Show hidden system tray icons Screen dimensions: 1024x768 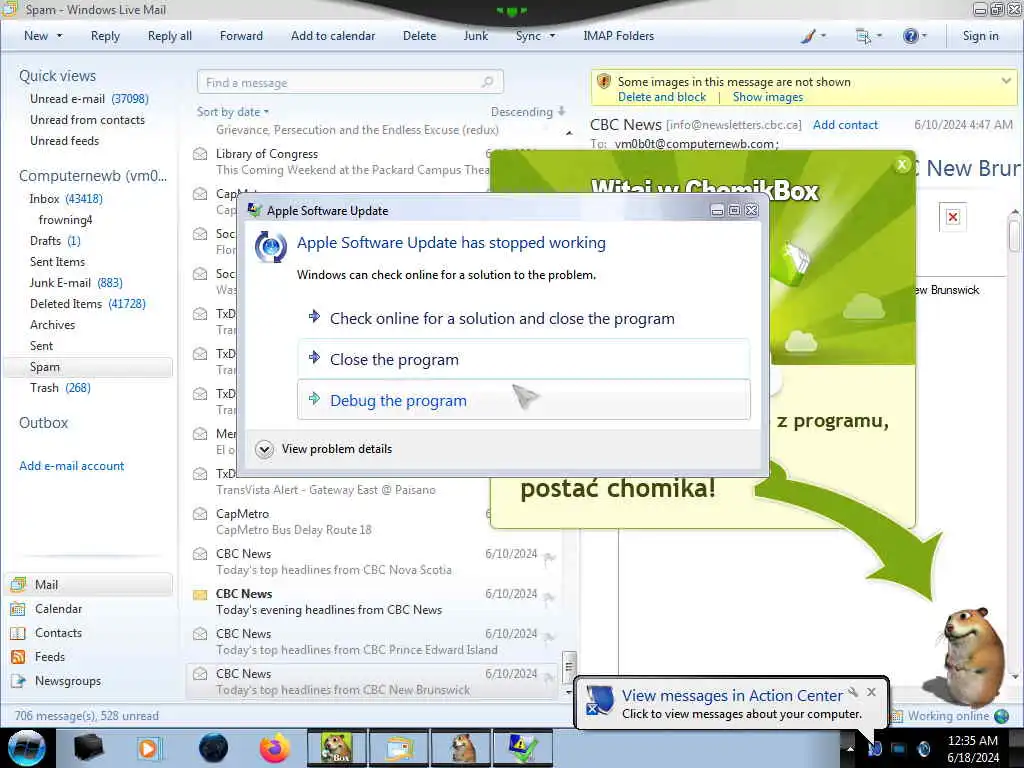850,748
